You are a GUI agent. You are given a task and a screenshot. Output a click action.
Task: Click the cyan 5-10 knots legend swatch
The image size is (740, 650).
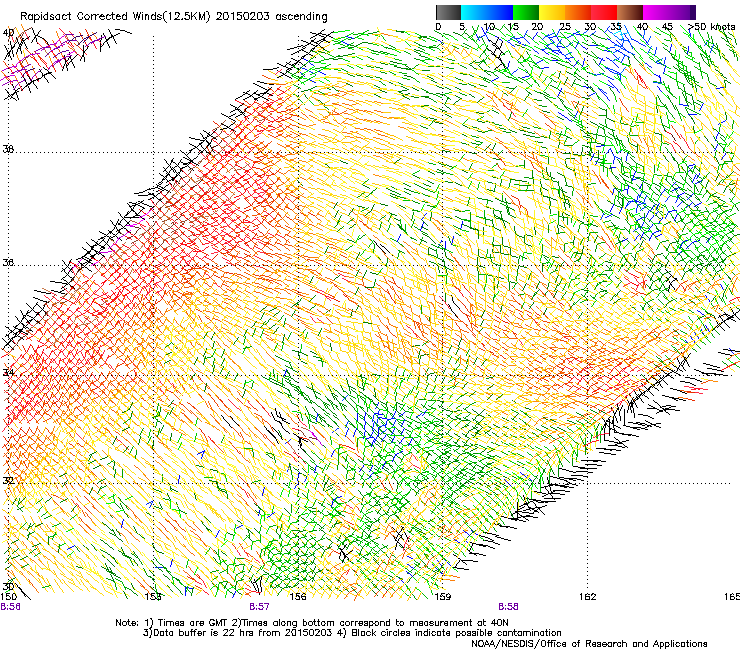pos(473,12)
